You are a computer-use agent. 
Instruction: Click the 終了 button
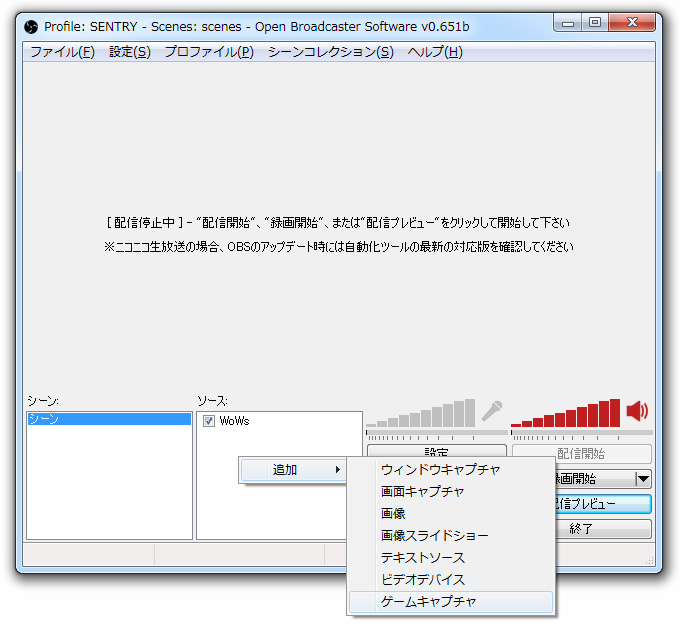(x=603, y=529)
